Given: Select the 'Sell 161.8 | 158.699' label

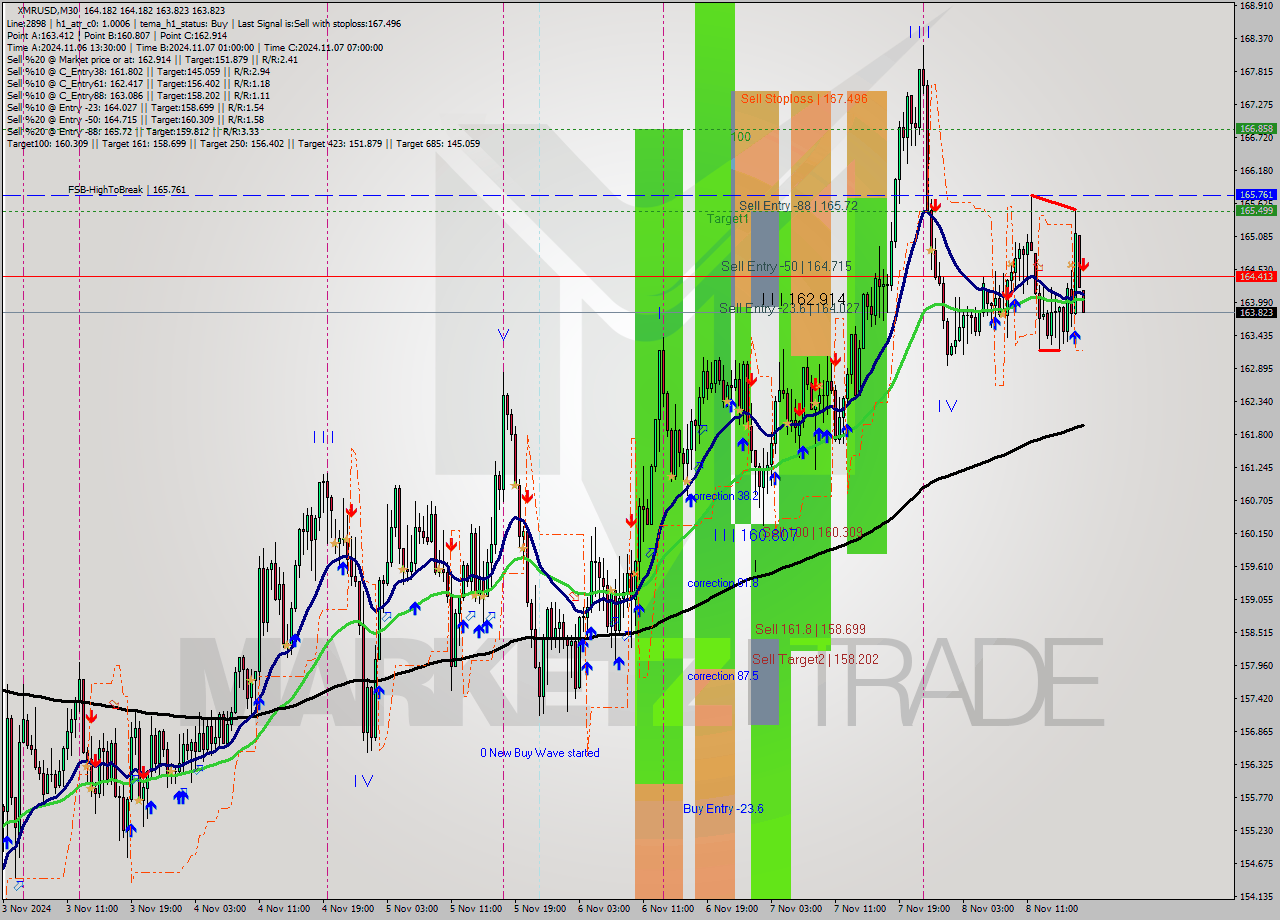Looking at the screenshot, I should pyautogui.click(x=810, y=630).
